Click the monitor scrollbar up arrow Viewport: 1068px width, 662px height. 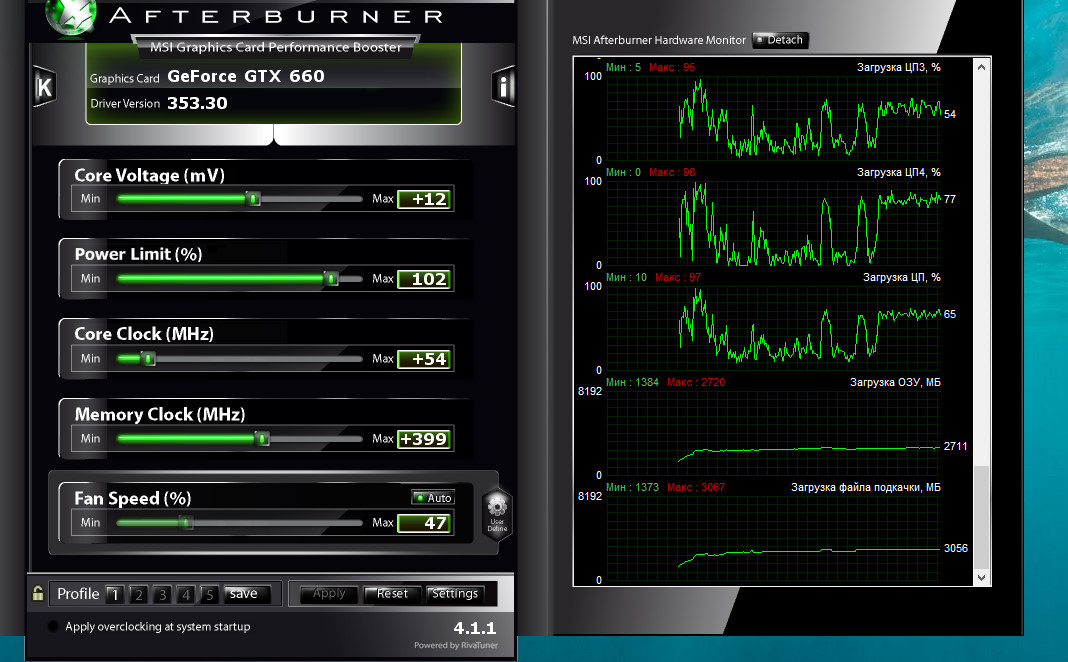981,67
